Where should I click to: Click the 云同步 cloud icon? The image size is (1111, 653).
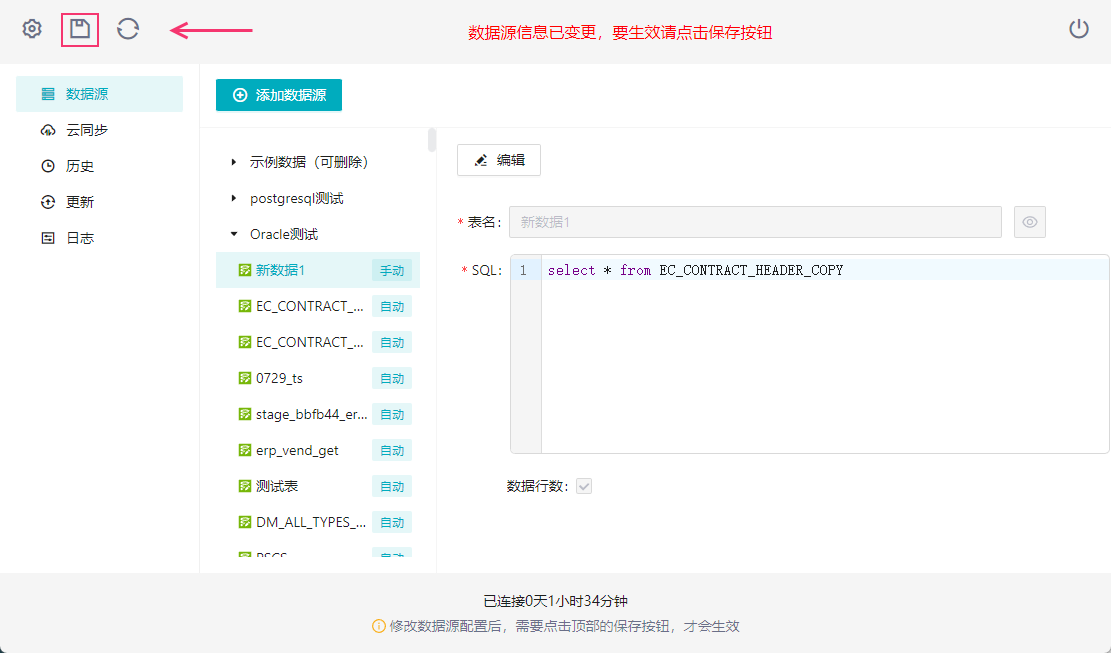click(x=48, y=130)
